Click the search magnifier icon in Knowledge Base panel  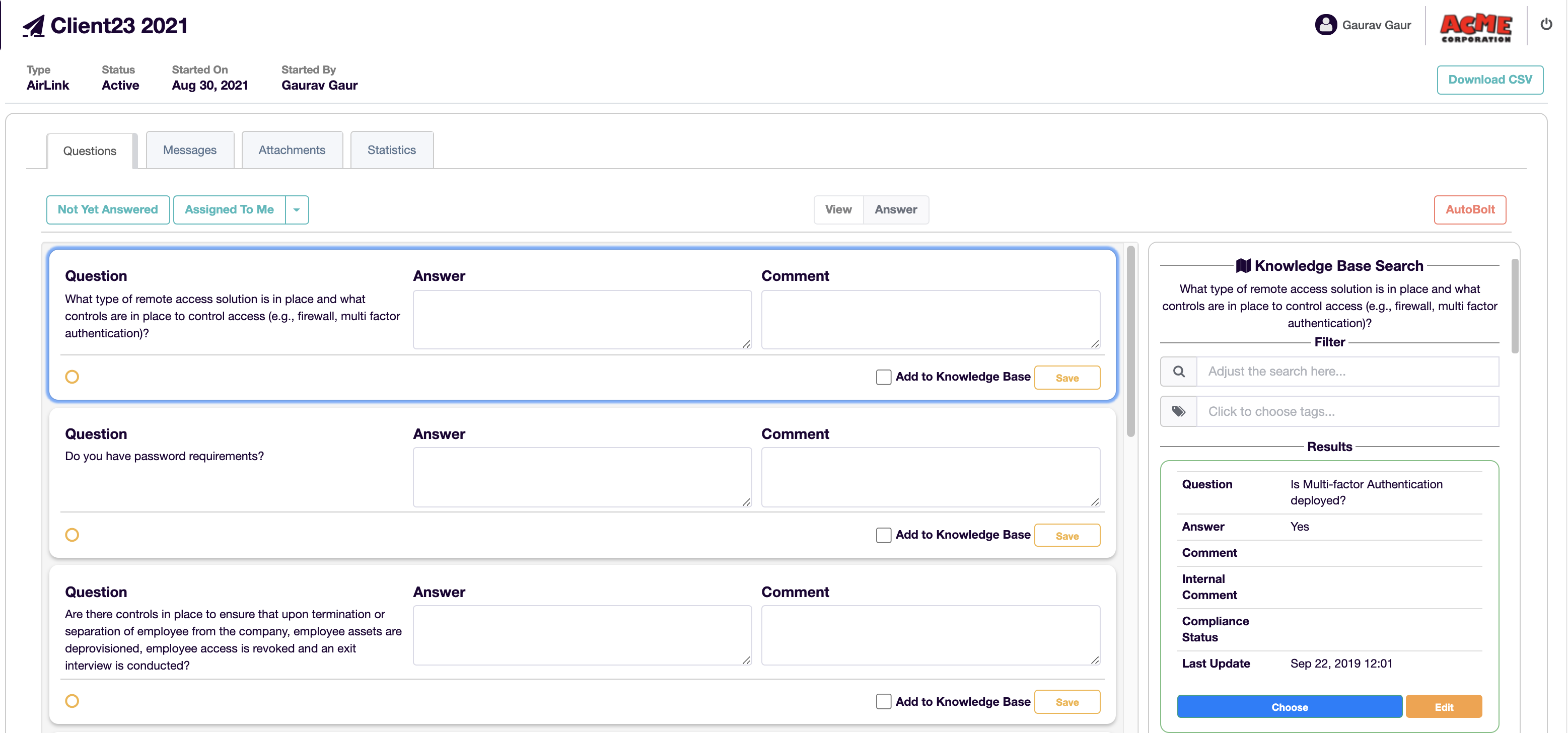tap(1178, 371)
